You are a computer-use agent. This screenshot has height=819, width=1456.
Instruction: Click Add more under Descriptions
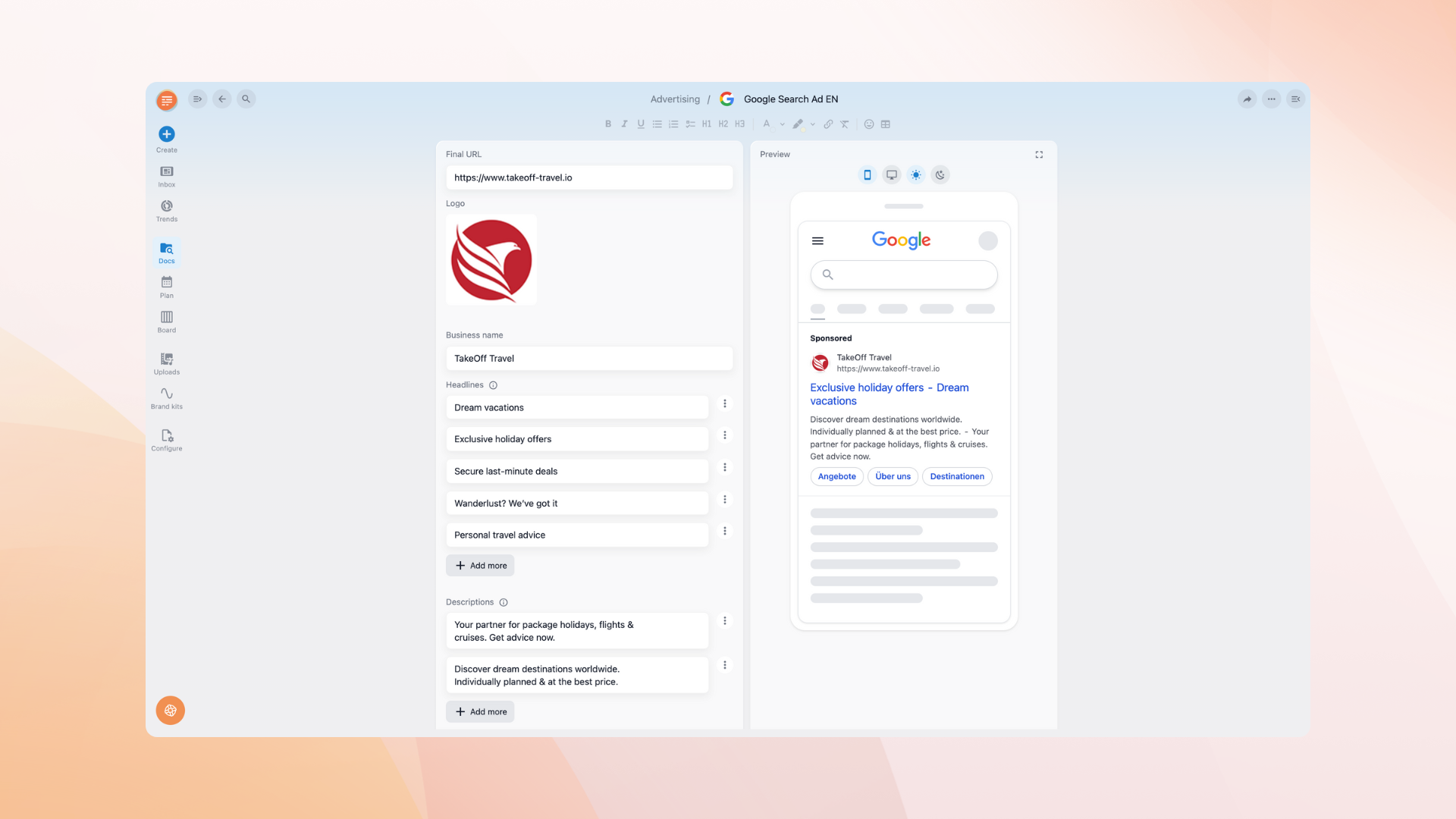(480, 712)
